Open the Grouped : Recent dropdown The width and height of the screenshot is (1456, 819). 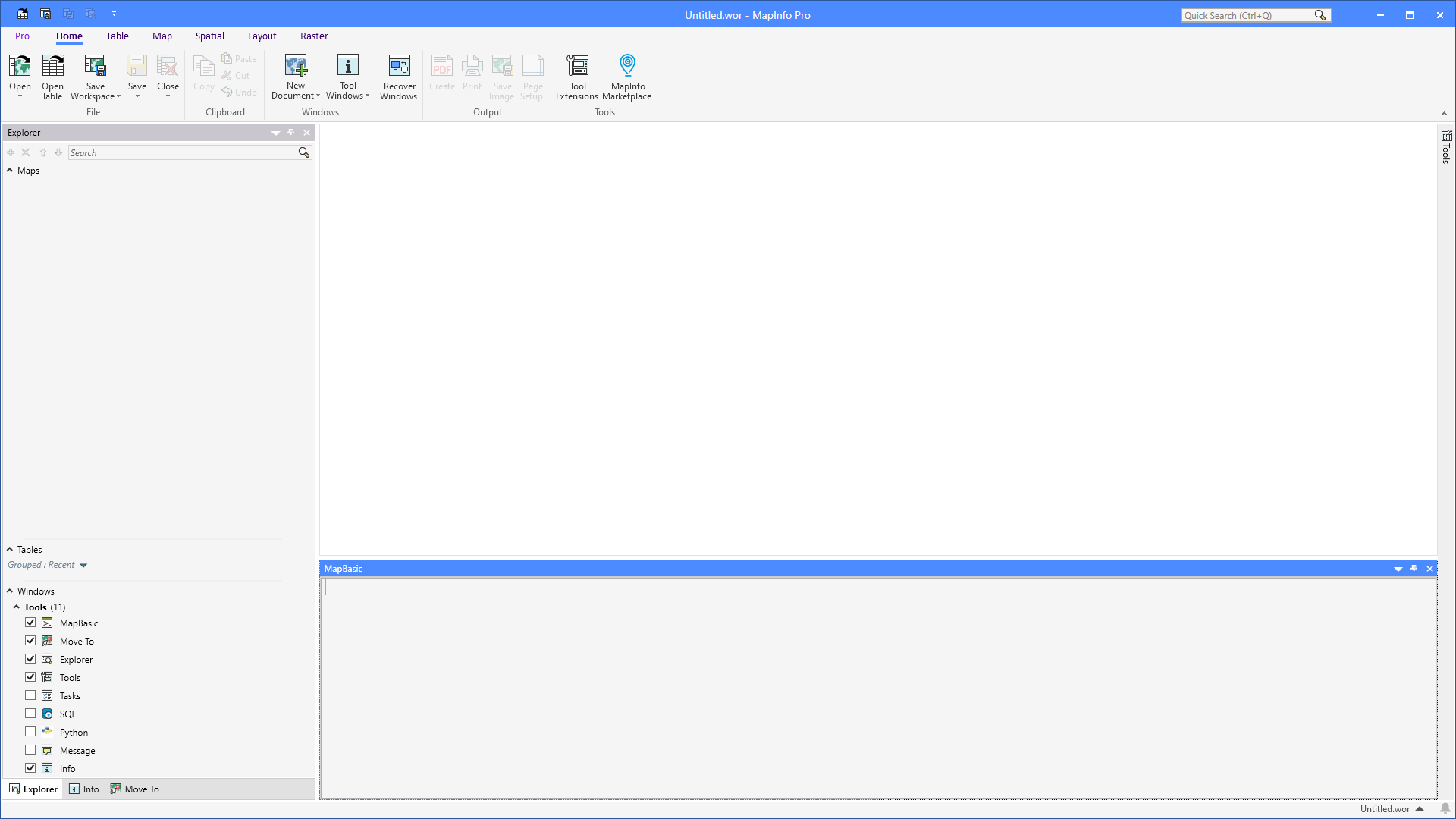click(x=83, y=565)
